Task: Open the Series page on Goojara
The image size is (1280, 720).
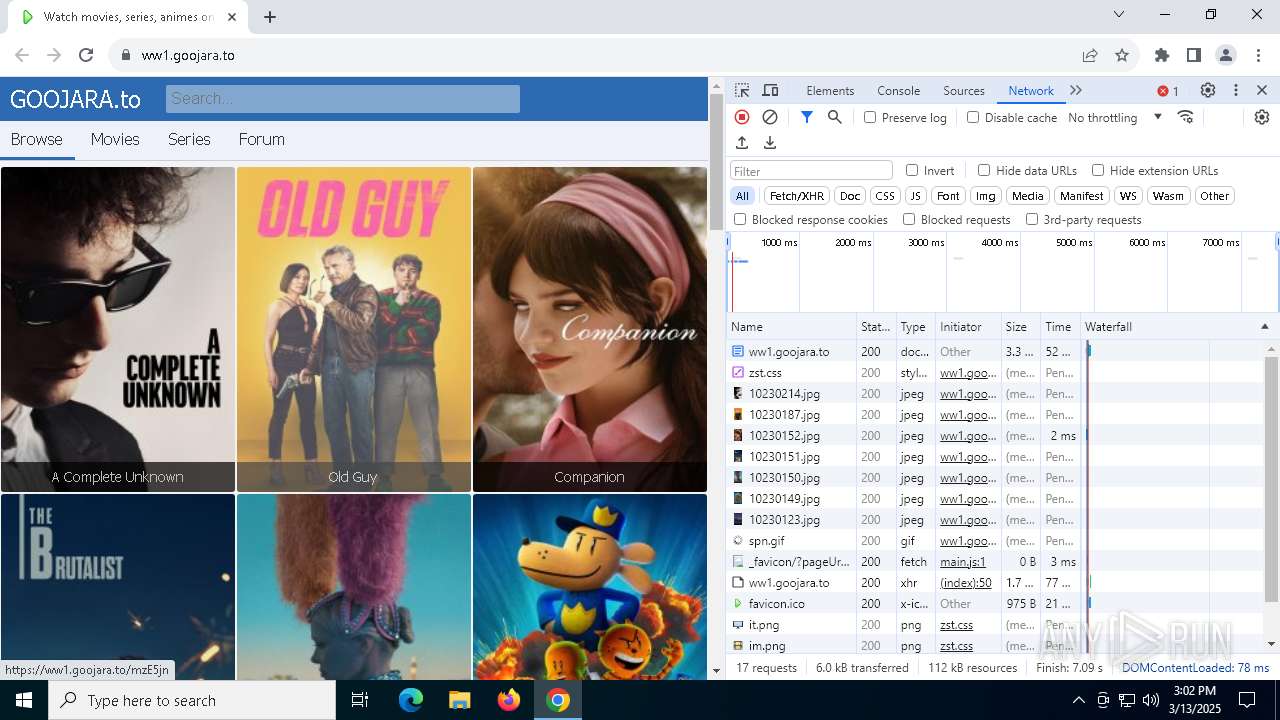Action: [189, 139]
